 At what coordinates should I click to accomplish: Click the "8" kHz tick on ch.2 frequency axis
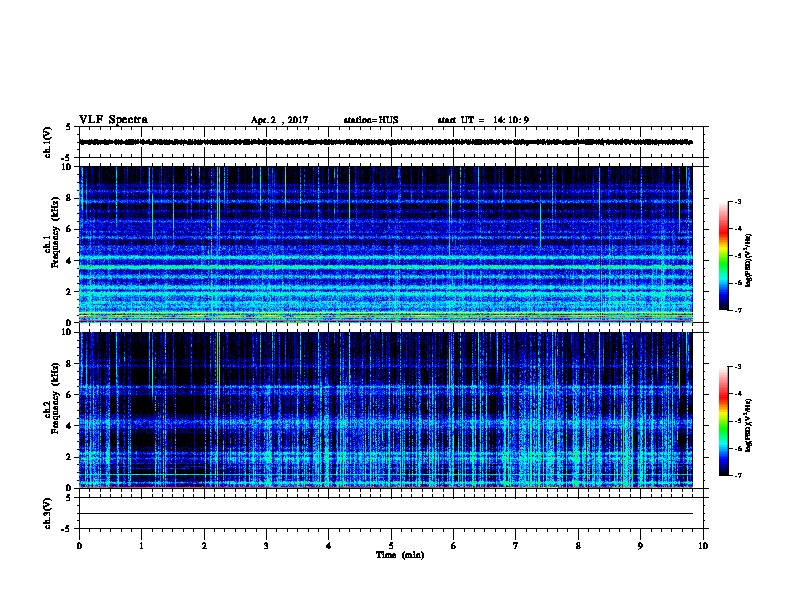(70, 364)
